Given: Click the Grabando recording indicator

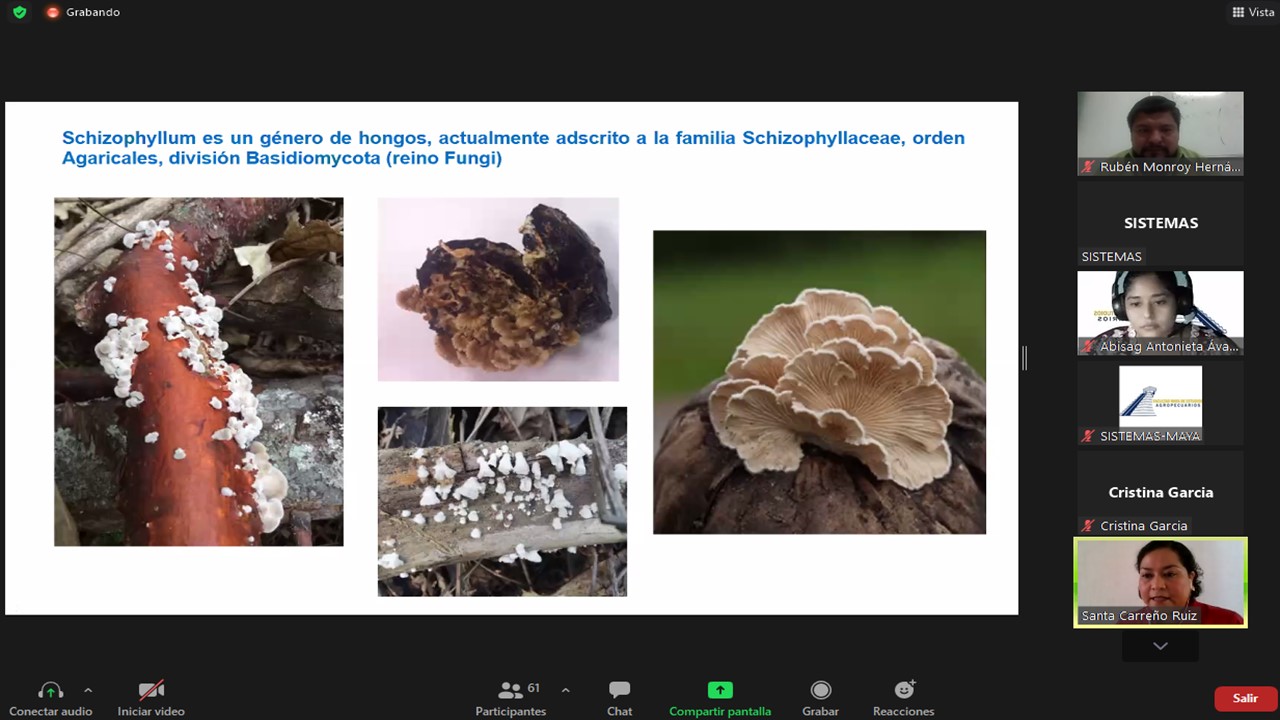Looking at the screenshot, I should [83, 12].
